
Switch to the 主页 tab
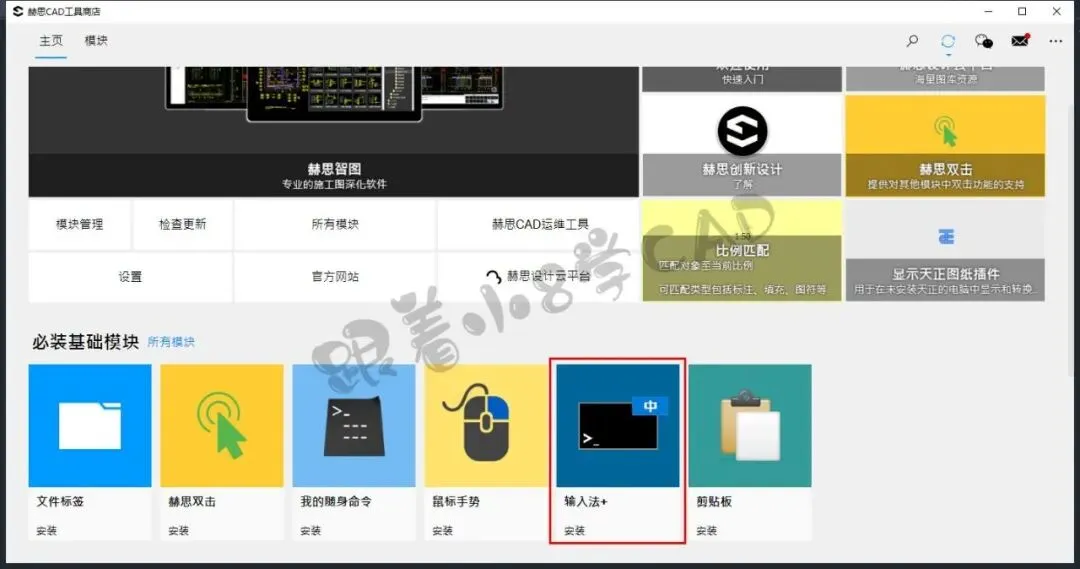[51, 41]
